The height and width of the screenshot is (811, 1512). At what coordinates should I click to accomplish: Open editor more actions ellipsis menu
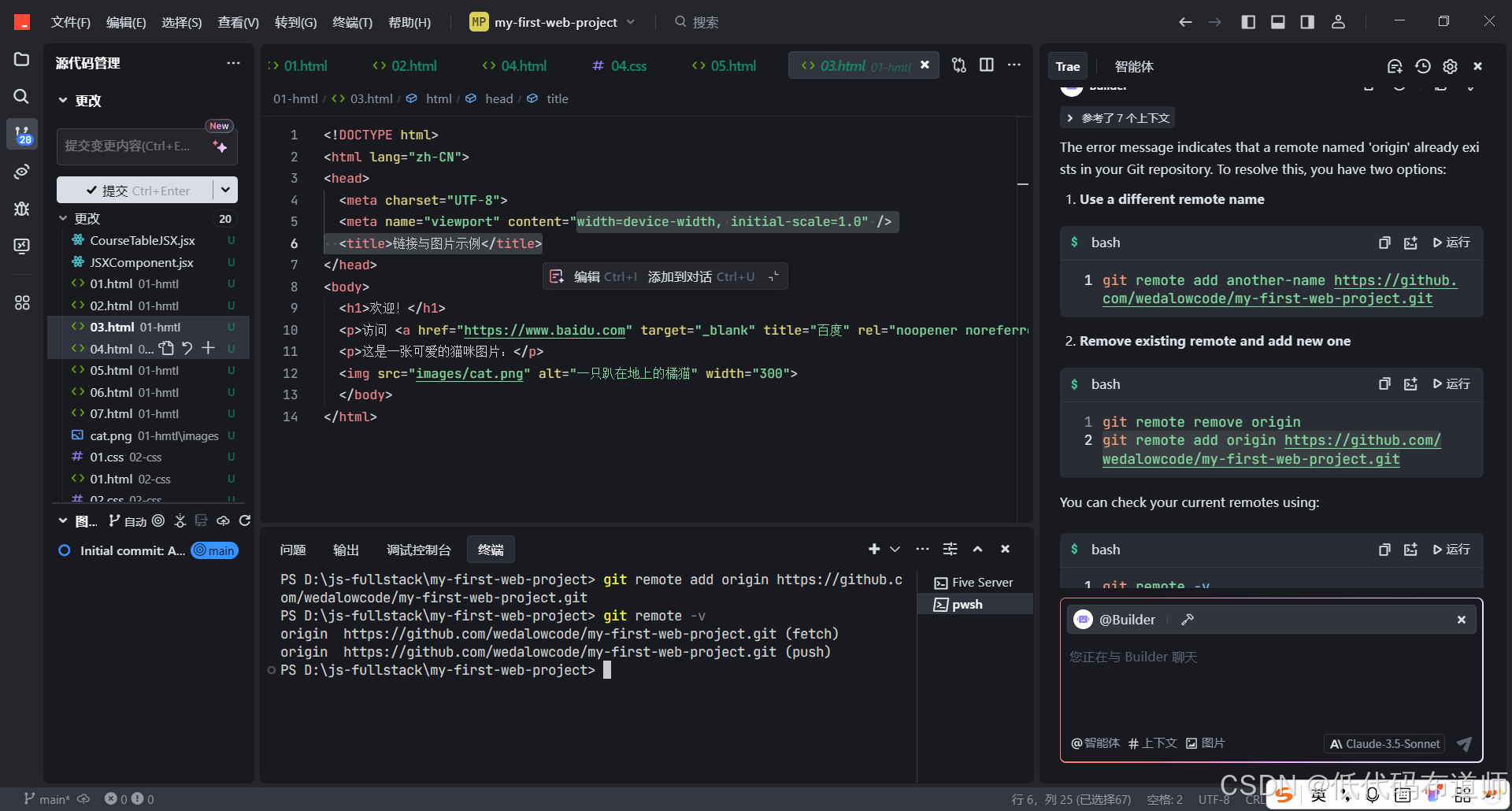1014,65
